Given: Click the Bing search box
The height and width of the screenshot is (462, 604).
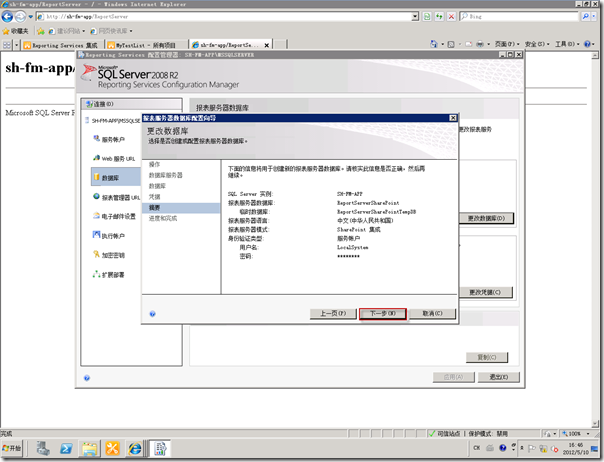Looking at the screenshot, I should click(519, 17).
